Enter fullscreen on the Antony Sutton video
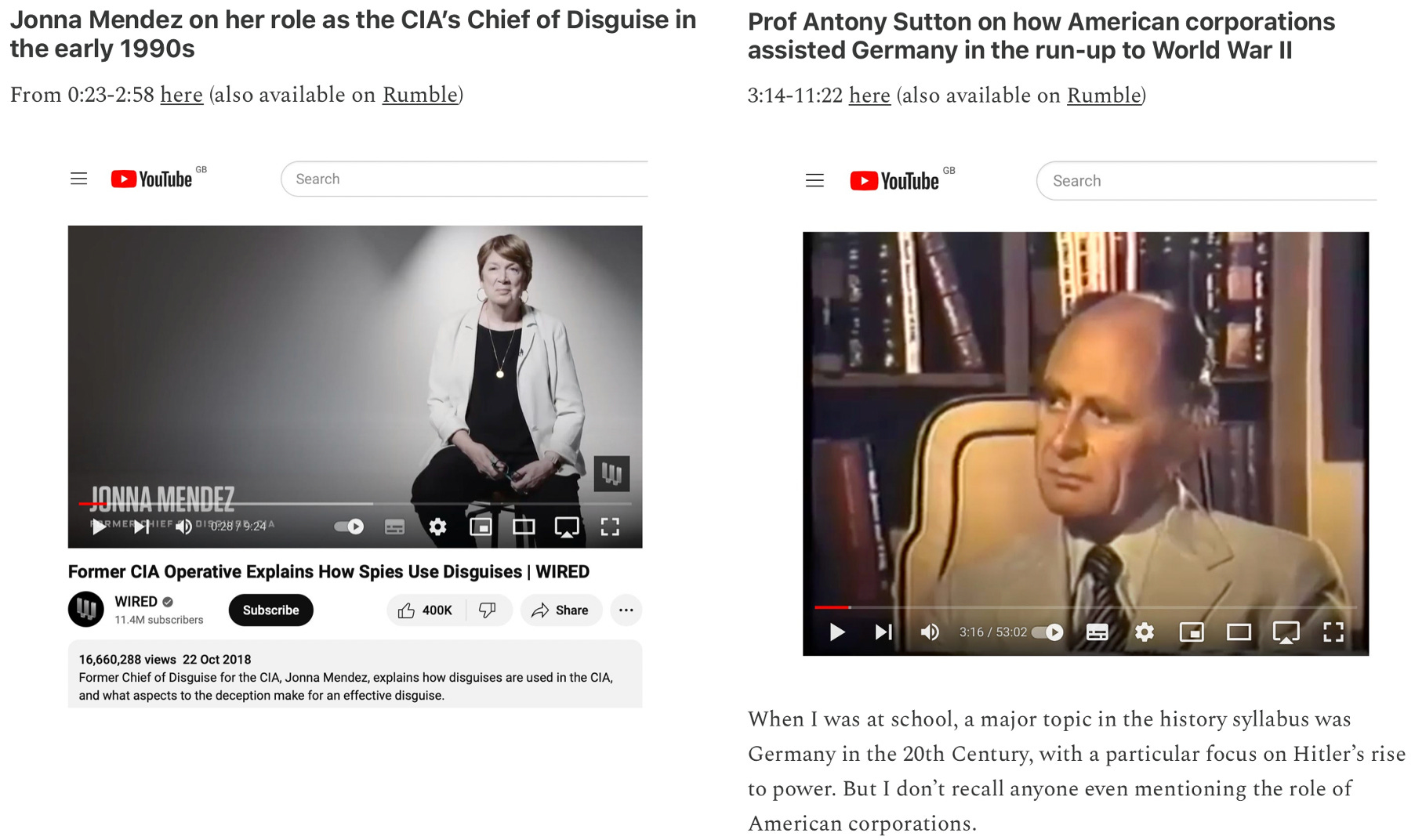Image resolution: width=1422 pixels, height=840 pixels. pos(1333,632)
